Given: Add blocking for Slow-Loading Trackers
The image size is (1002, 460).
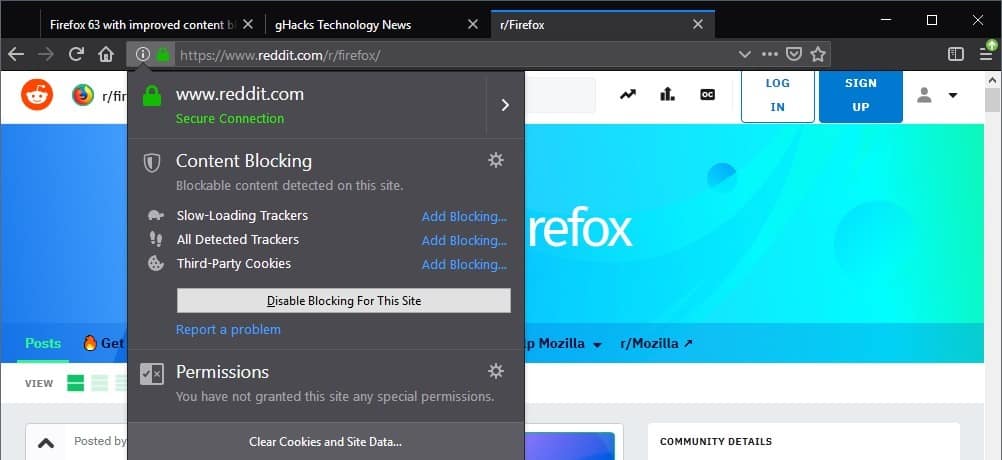Looking at the screenshot, I should (464, 217).
